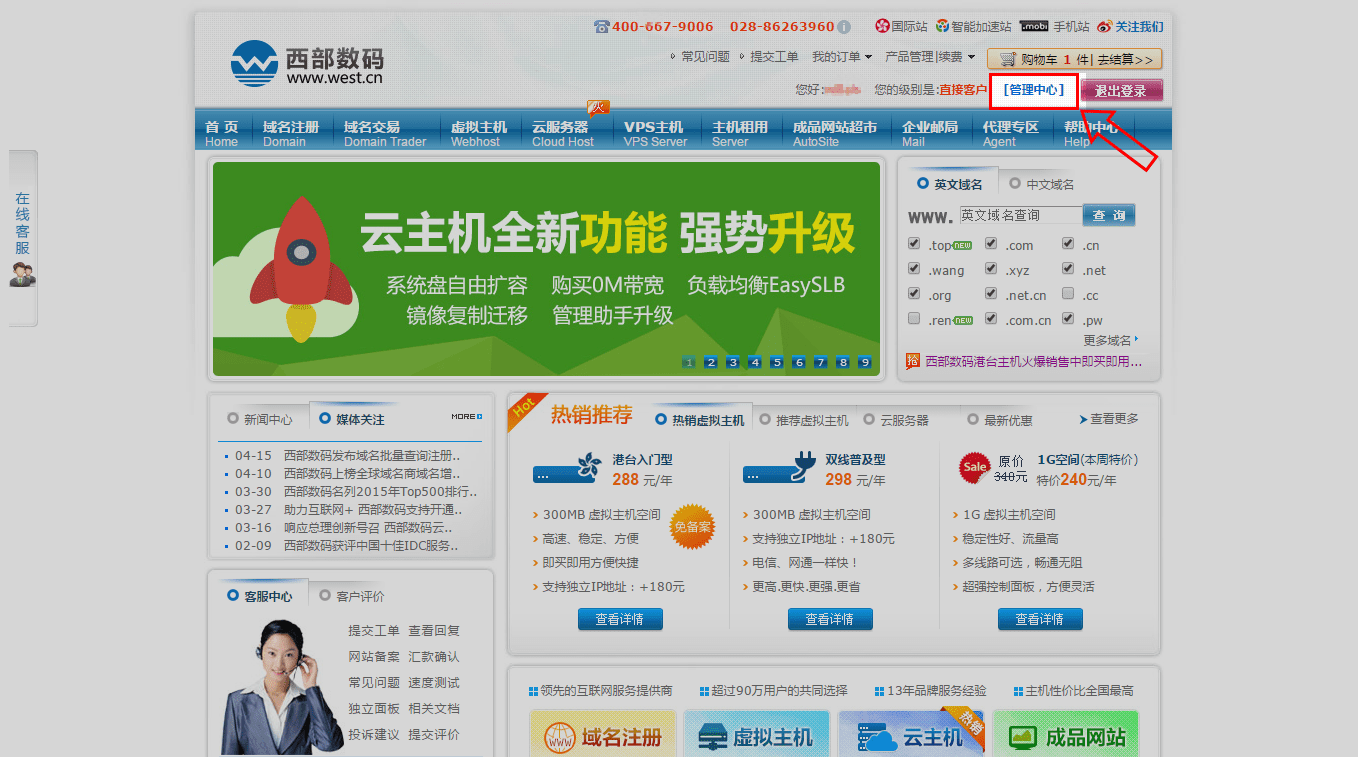Click the shopping cart icon
This screenshot has height=757, width=1358.
coord(1007,59)
